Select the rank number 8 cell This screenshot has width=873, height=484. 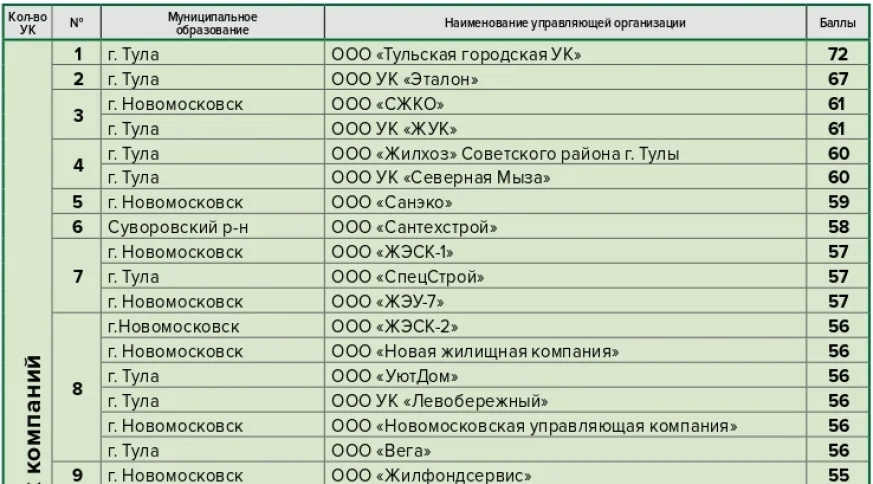[78, 388]
